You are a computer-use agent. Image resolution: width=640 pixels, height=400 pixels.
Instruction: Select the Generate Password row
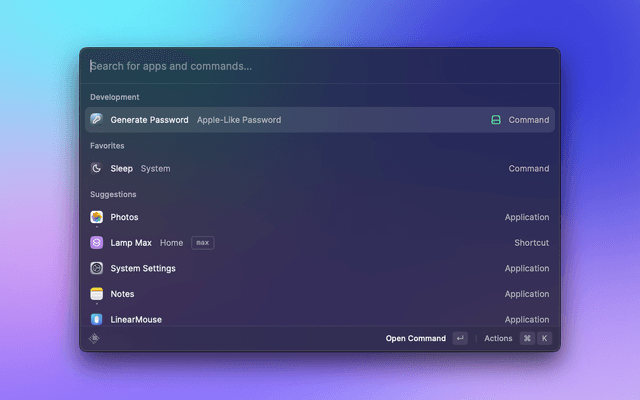(300, 120)
